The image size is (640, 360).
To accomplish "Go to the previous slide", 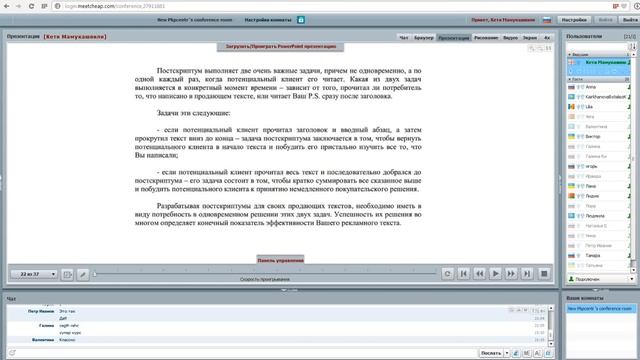I will click(480, 274).
